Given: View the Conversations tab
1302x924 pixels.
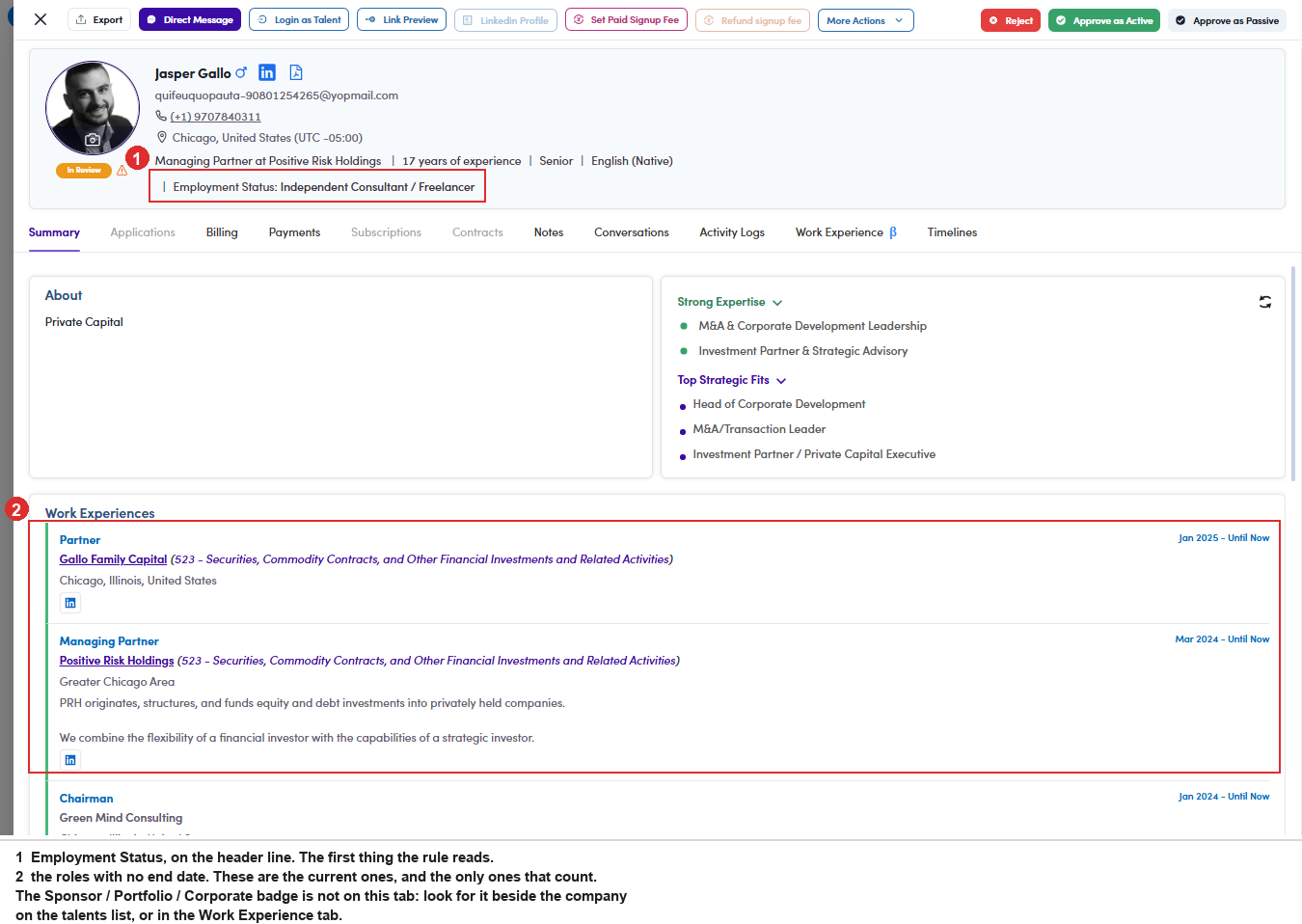Looking at the screenshot, I should (x=632, y=232).
